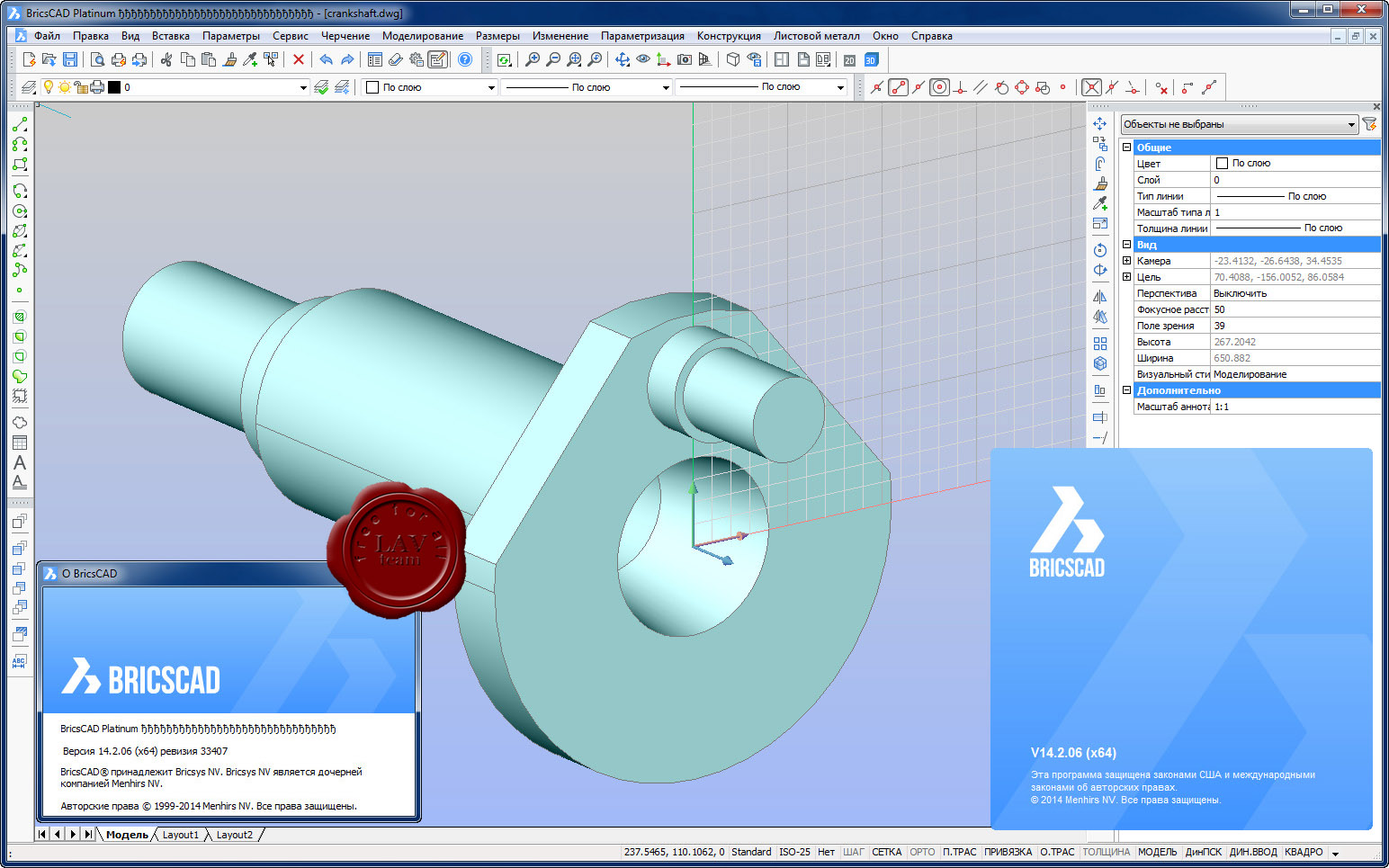This screenshot has width=1389, height=868.
Task: Cut selection using the scissors icon
Action: (166, 59)
